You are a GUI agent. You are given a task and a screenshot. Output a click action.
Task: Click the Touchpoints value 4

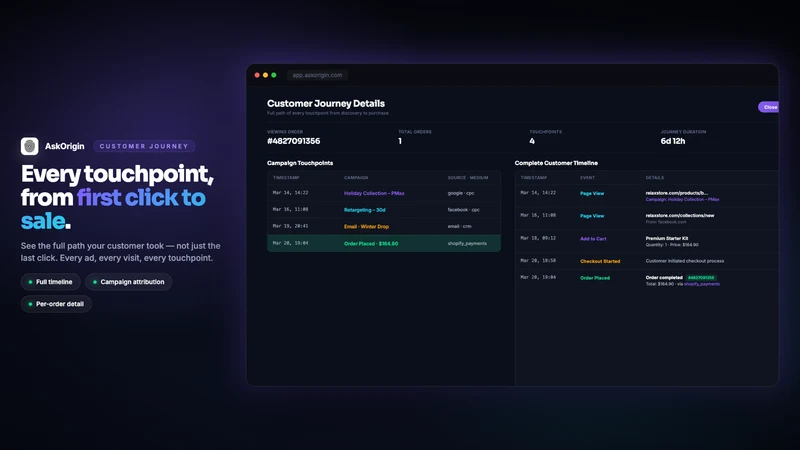point(532,141)
